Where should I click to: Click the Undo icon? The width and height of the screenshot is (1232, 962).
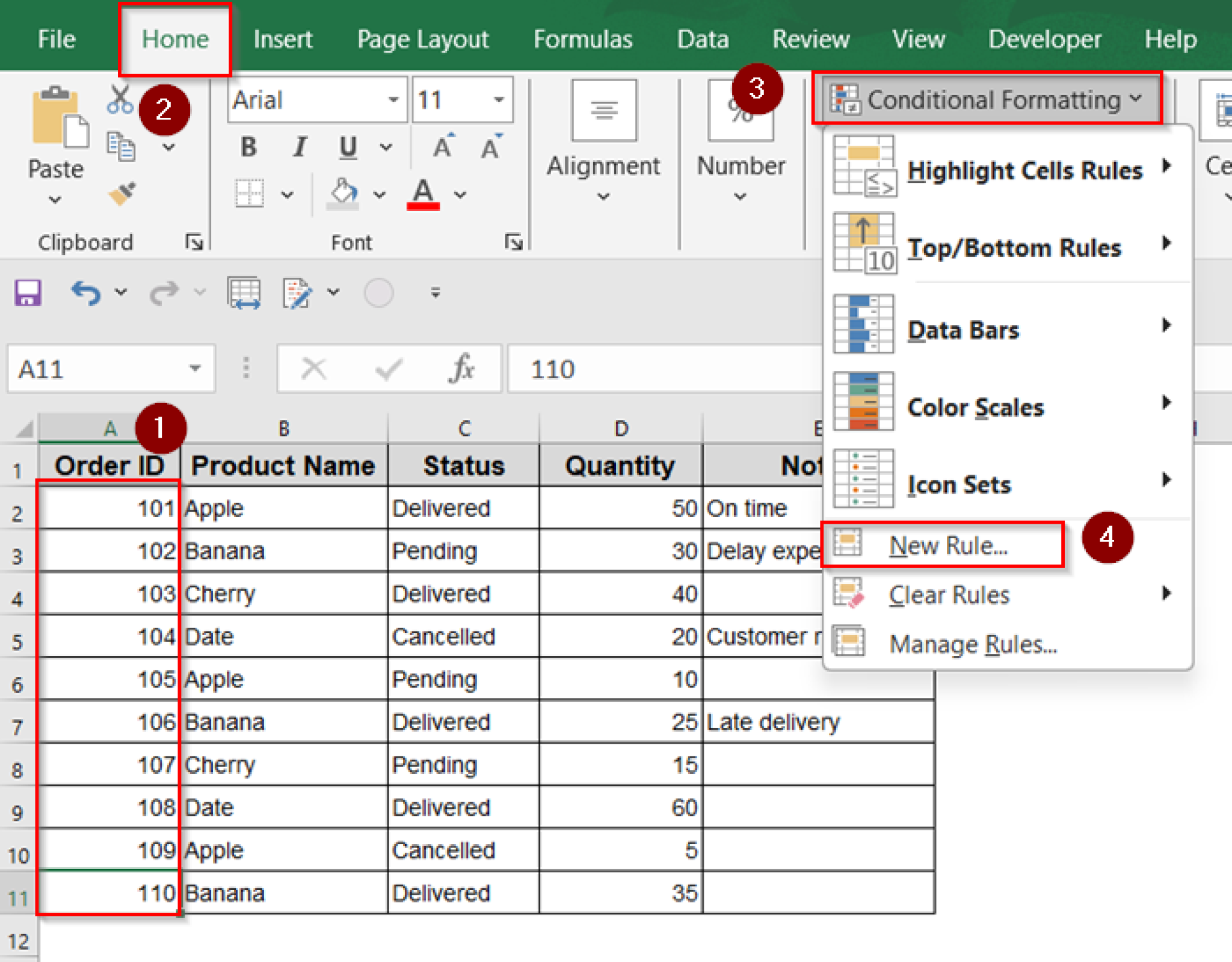[x=86, y=293]
